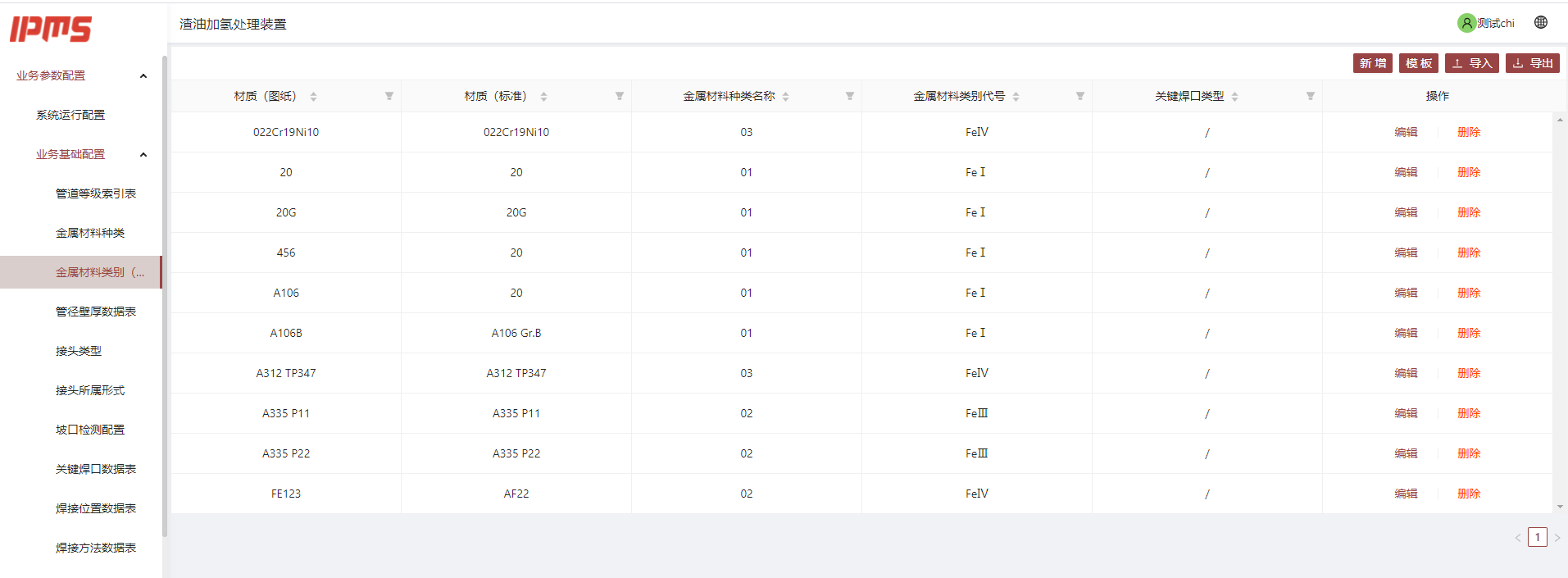Edit the A106B row
1568x578 pixels.
[x=1406, y=333]
